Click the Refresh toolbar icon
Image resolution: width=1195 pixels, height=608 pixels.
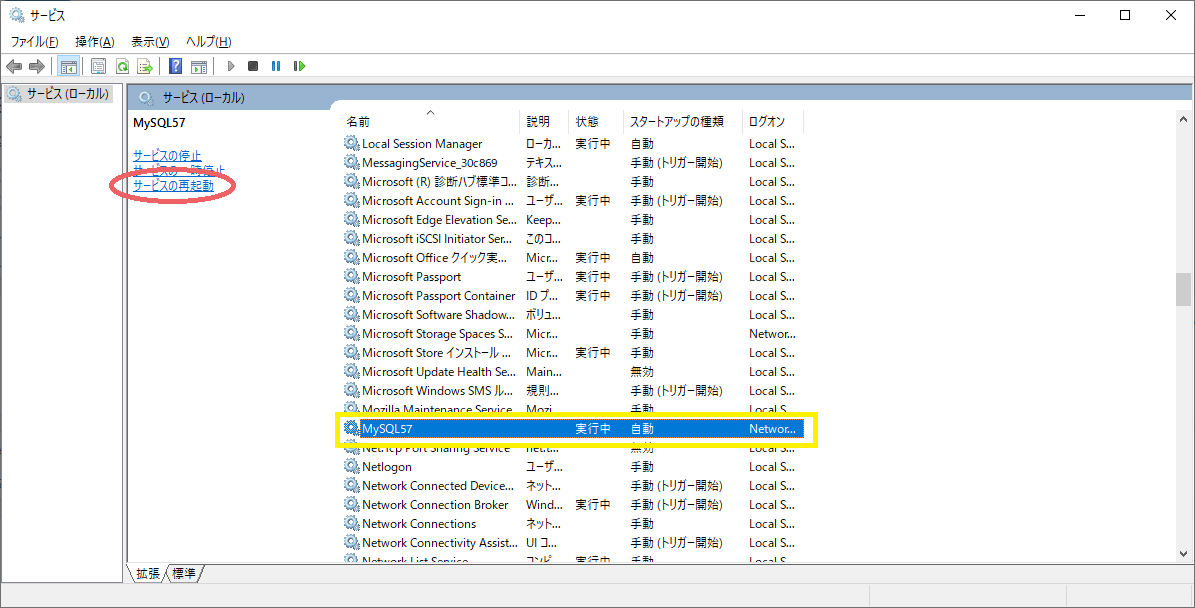[122, 66]
